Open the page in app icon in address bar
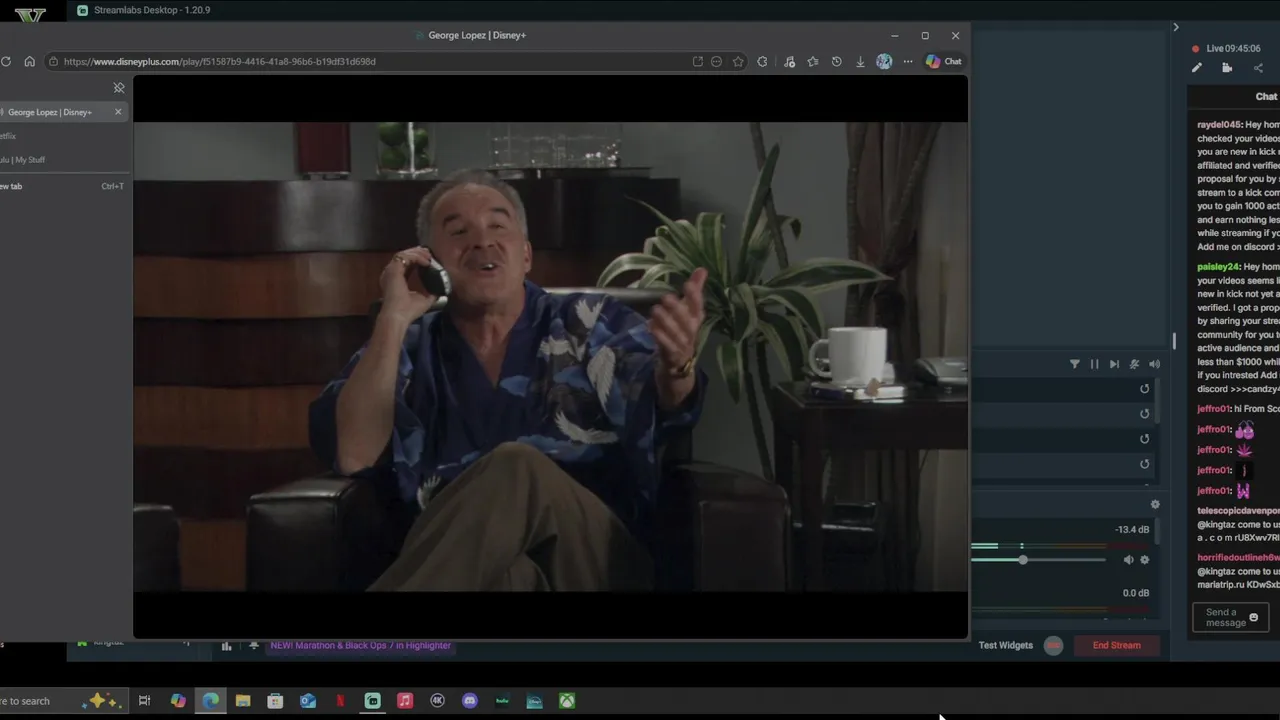The image size is (1280, 720). point(697,61)
